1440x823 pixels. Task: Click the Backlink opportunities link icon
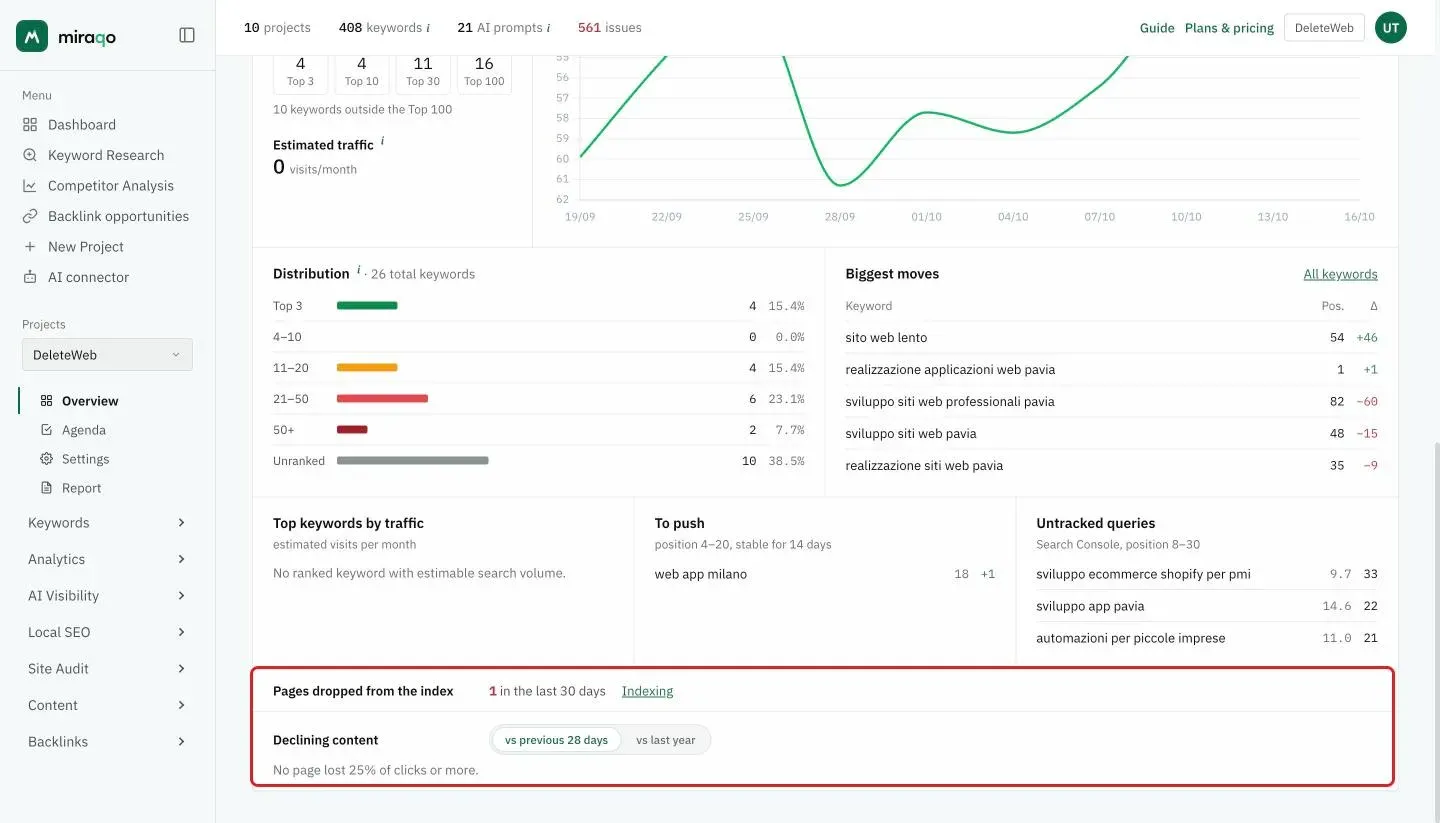click(30, 216)
